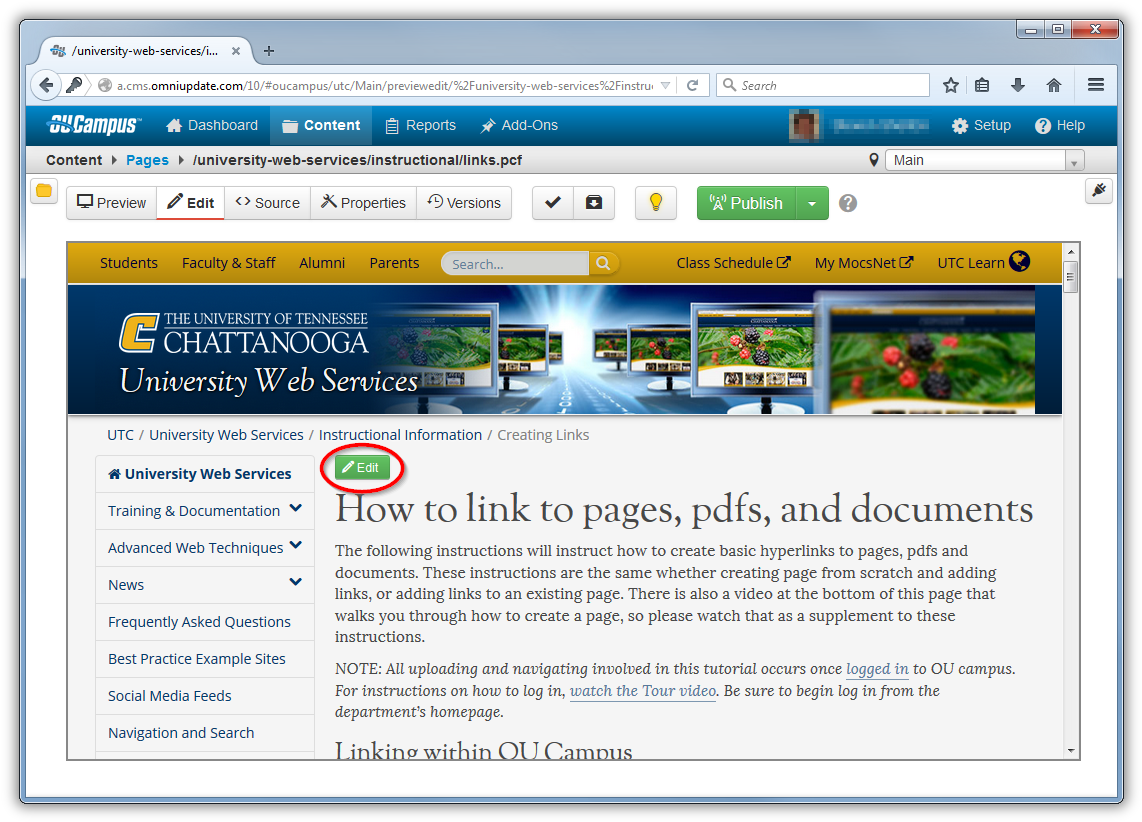Screen dimensions: 1142x822
Task: Click the page check (checkmark) button
Action: coord(553,203)
